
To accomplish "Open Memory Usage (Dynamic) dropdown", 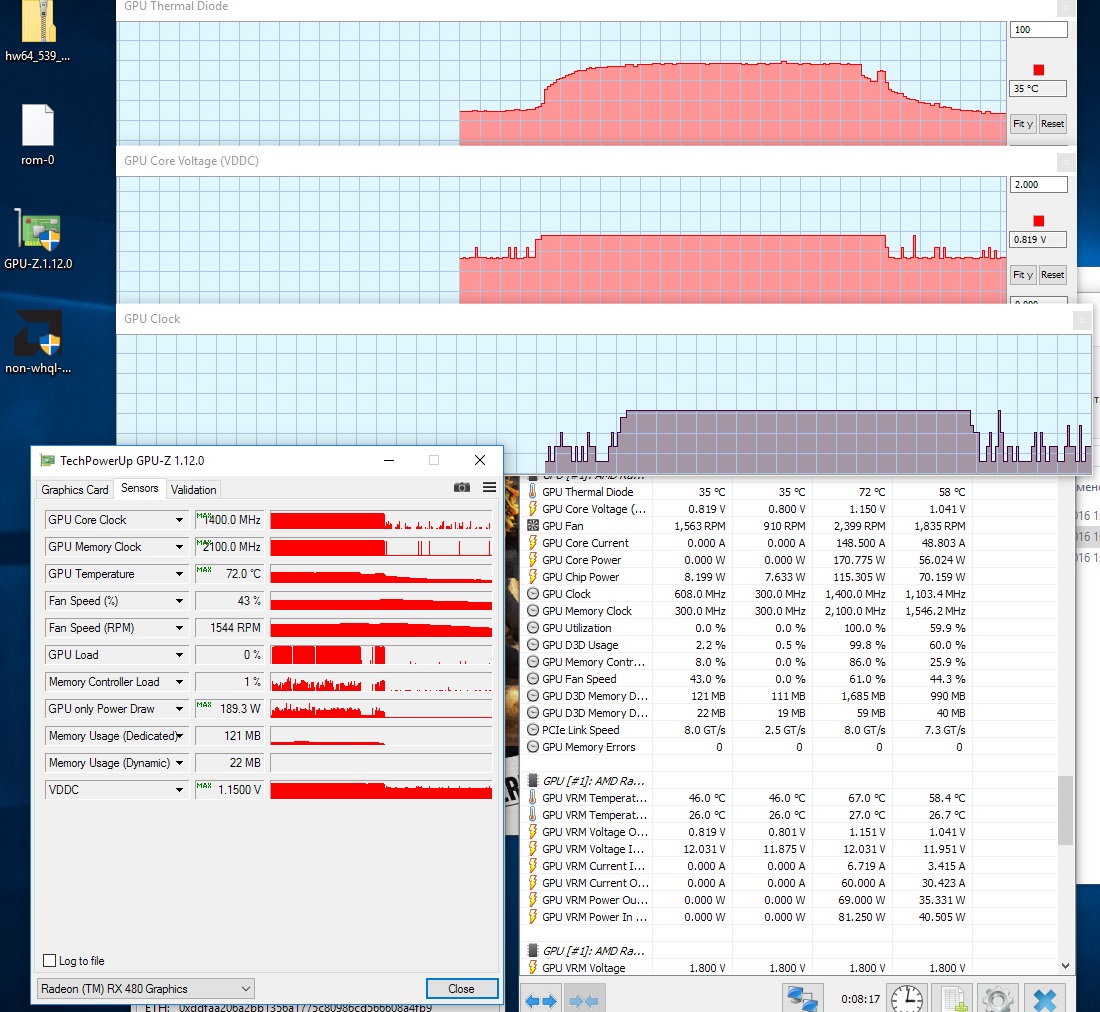I will click(x=180, y=763).
